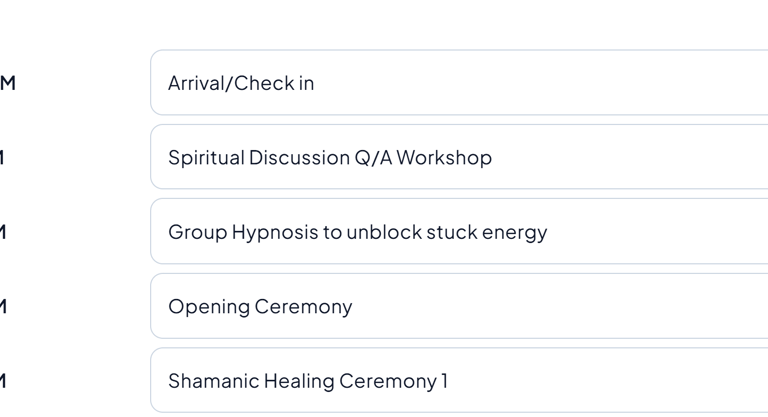Click the Arrival/Check in input field

[x=460, y=83]
